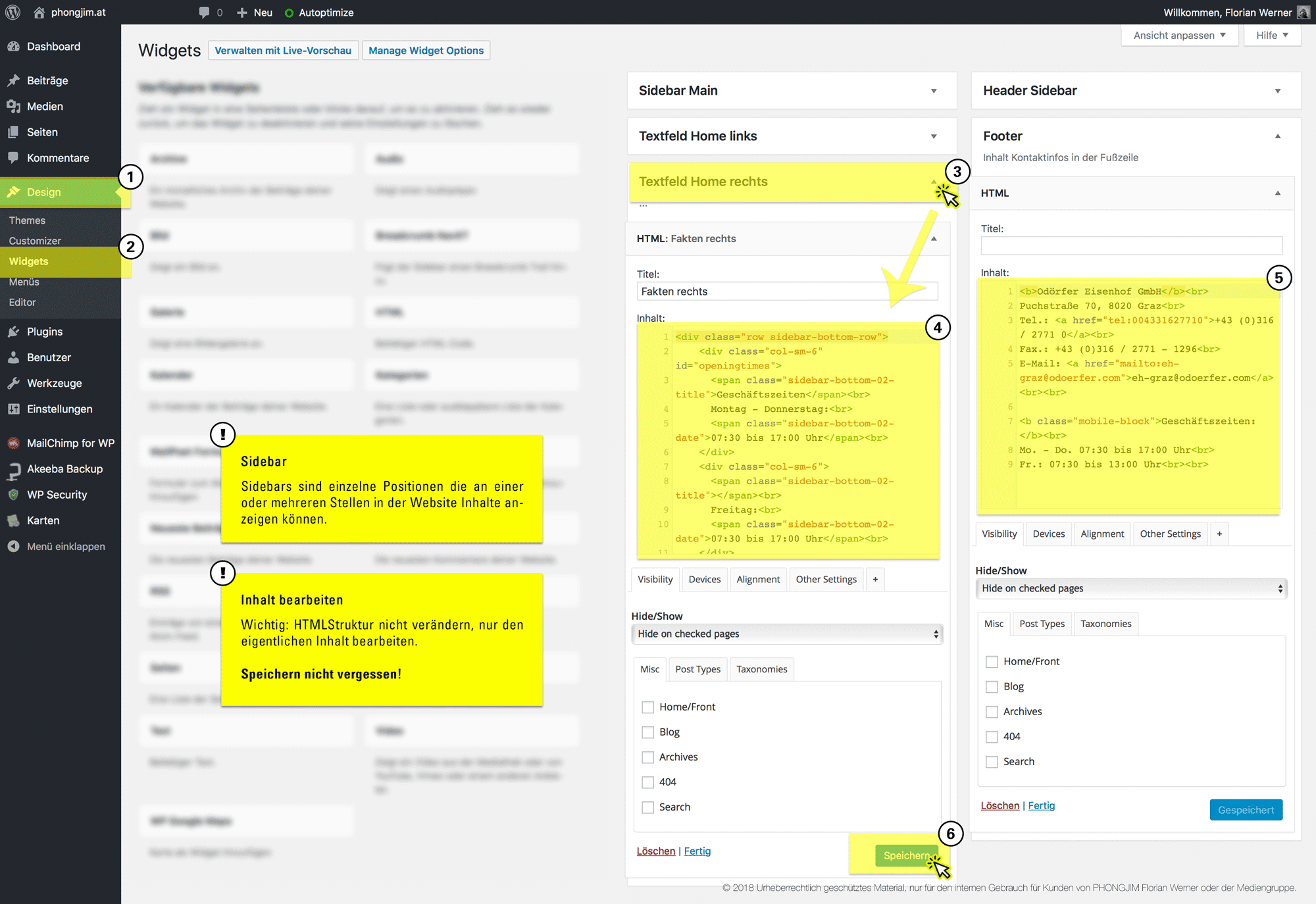Screen dimensions: 1316x904
Task: Click the Beiträge pin icon
Action: coord(13,80)
